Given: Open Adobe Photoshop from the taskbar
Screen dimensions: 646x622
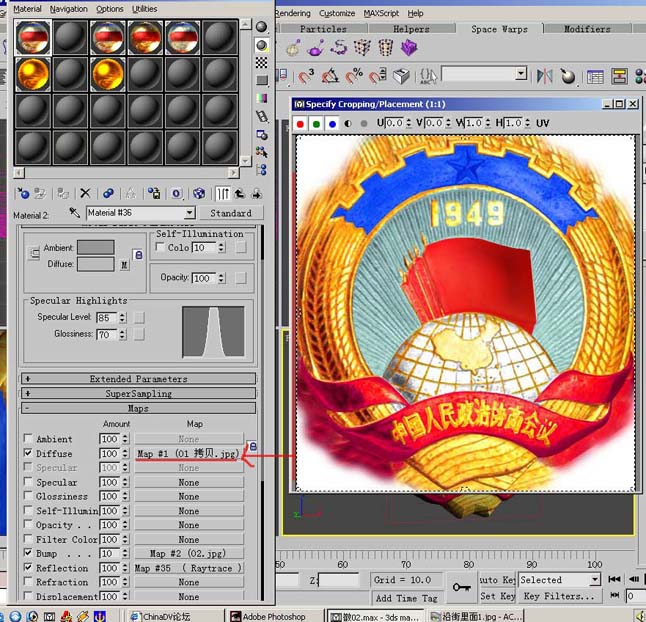Looking at the screenshot, I should pyautogui.click(x=274, y=616).
